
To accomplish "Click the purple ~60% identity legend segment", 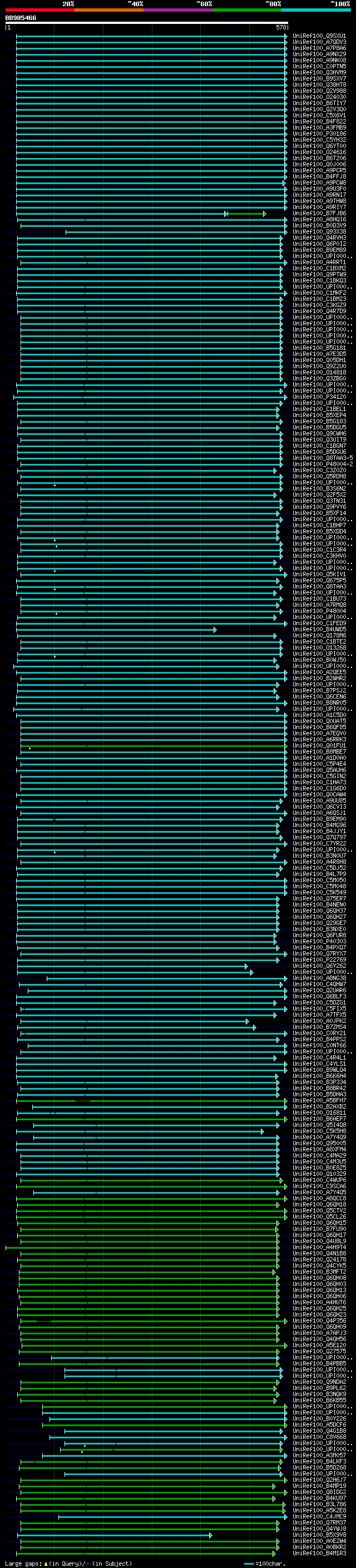I will point(177,10).
